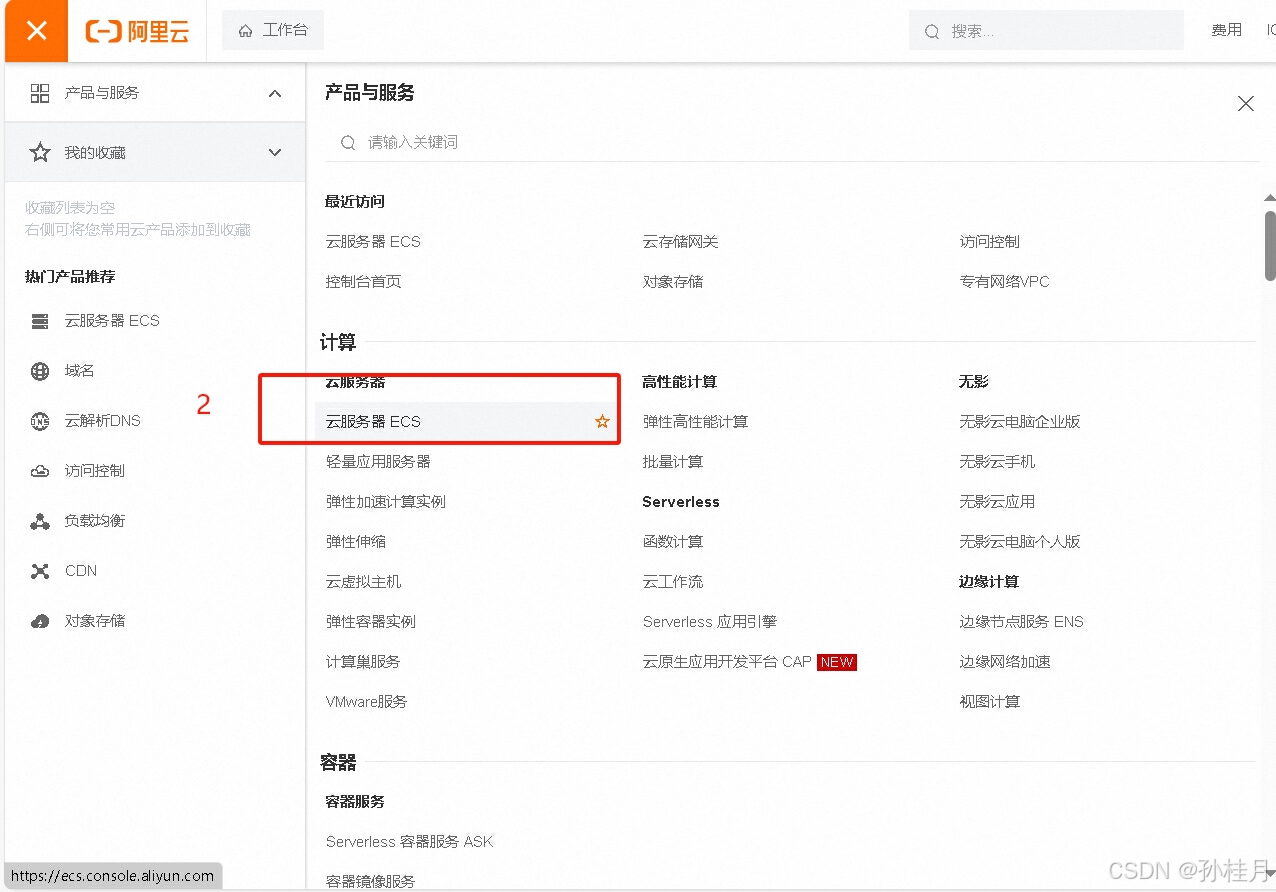Click the 产品与服务 grid icon in sidebar
The height and width of the screenshot is (892, 1276).
pyautogui.click(x=40, y=93)
